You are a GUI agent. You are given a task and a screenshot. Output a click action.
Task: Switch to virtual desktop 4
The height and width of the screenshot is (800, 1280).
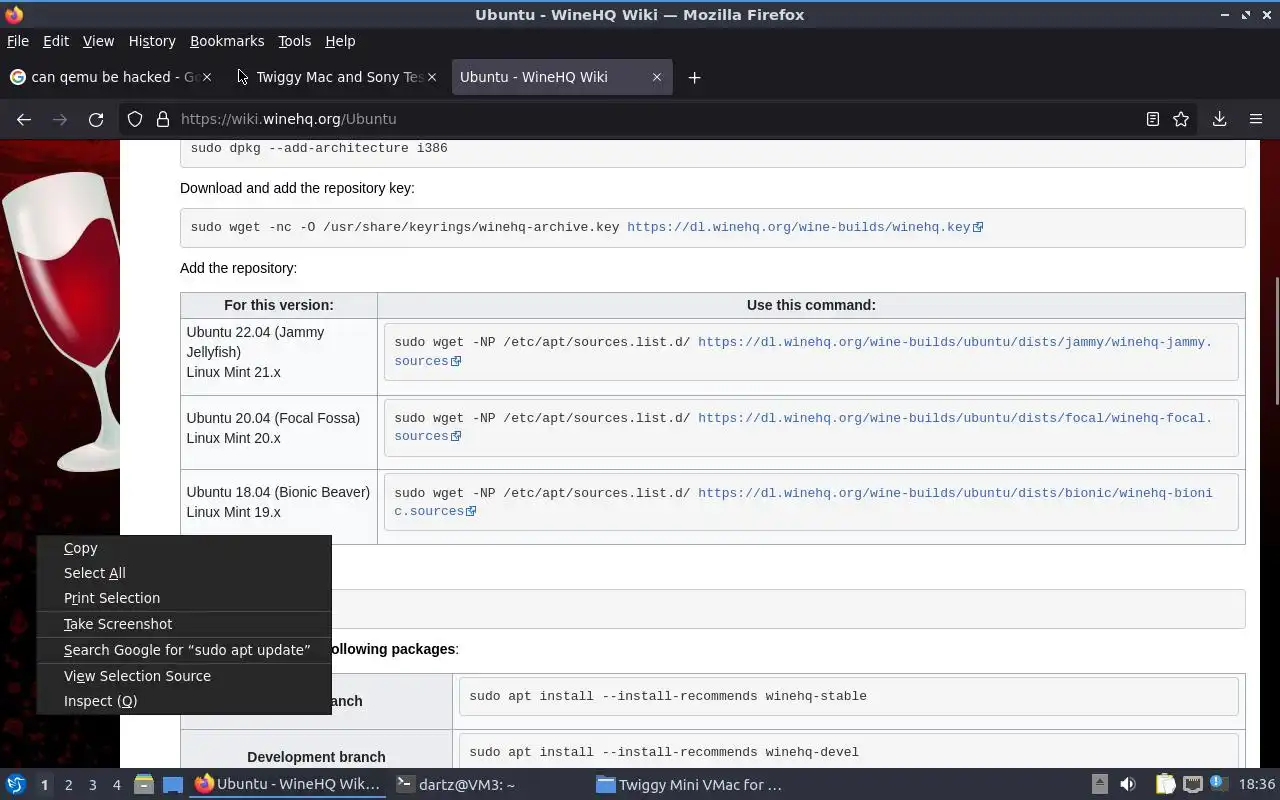tap(116, 785)
